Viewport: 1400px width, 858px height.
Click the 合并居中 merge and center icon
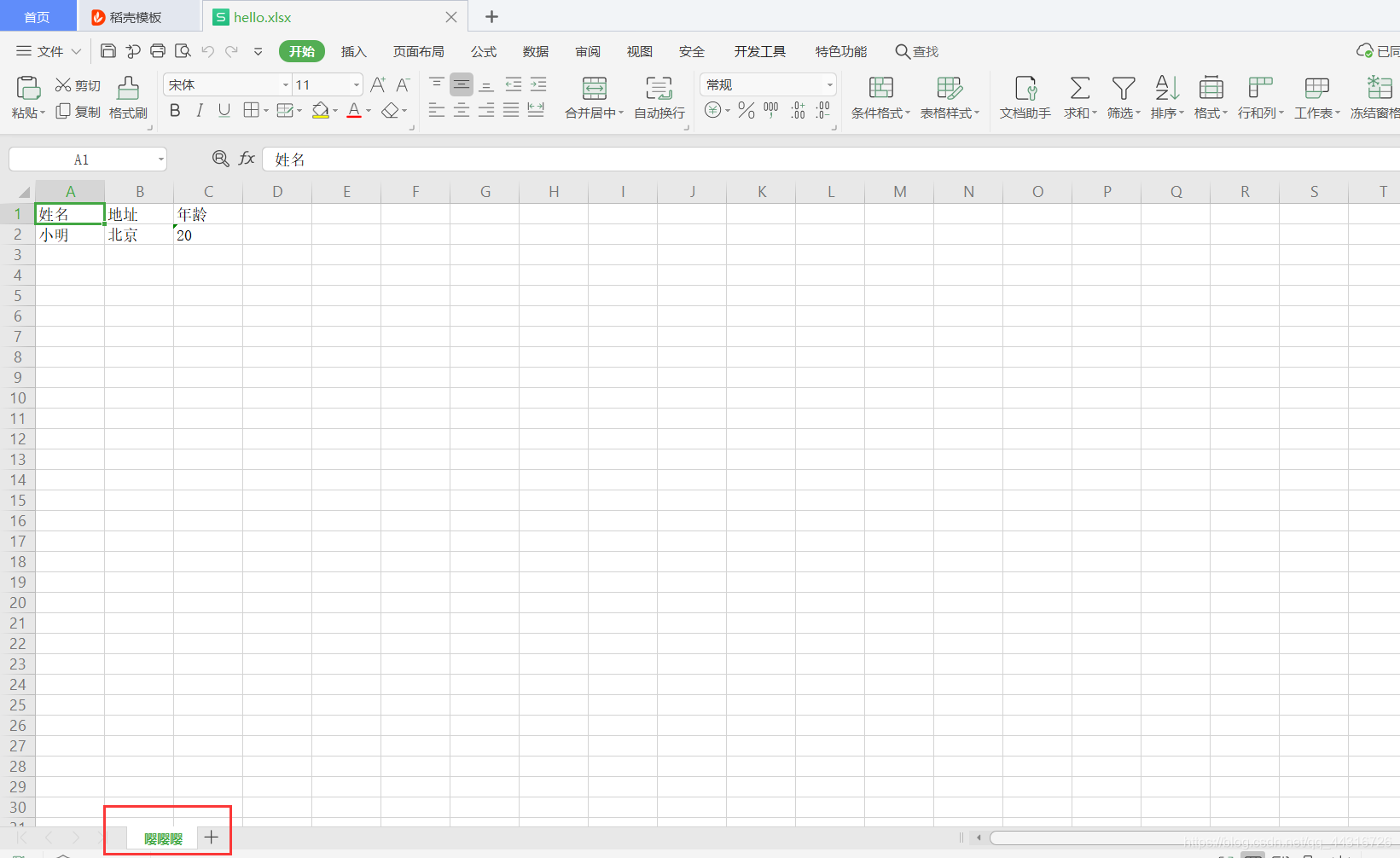point(595,88)
